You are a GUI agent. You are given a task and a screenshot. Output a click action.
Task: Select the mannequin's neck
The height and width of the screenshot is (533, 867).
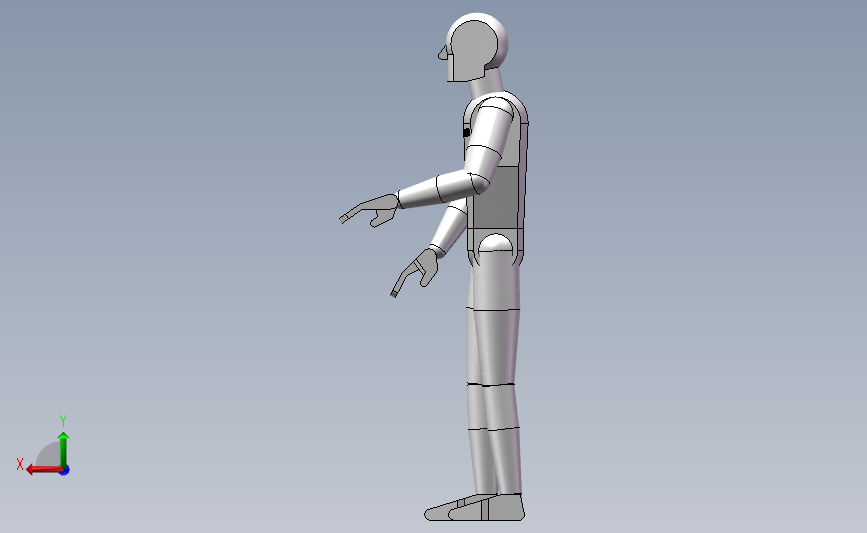[x=487, y=81]
